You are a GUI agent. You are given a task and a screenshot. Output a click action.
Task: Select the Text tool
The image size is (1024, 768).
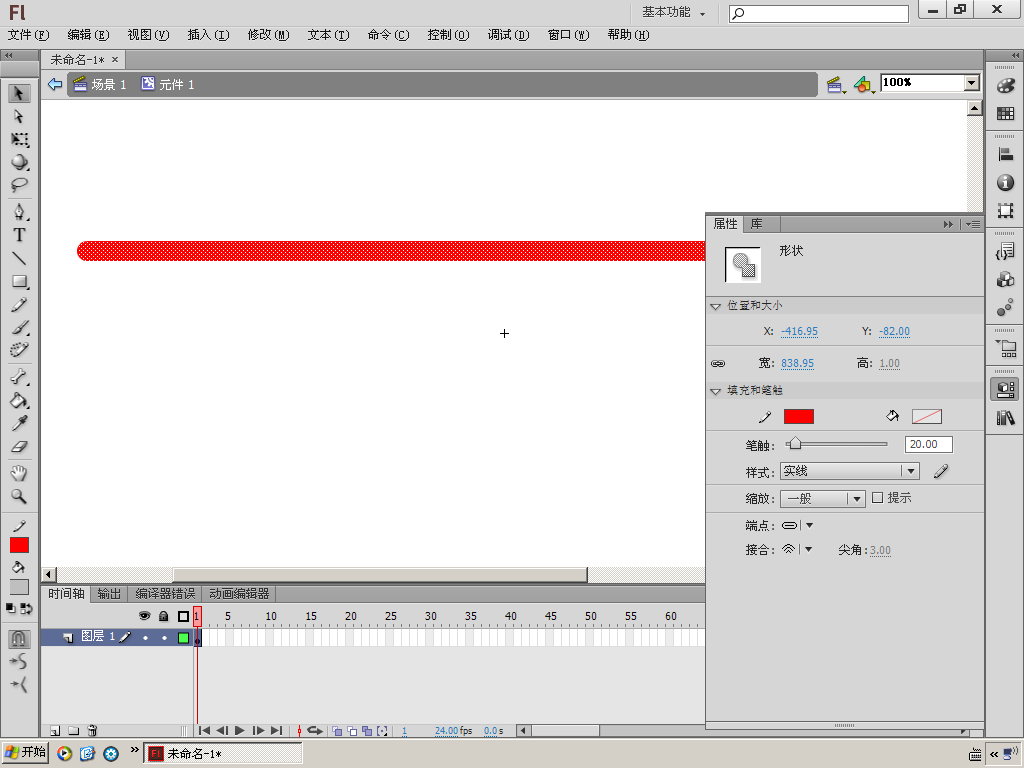(19, 234)
